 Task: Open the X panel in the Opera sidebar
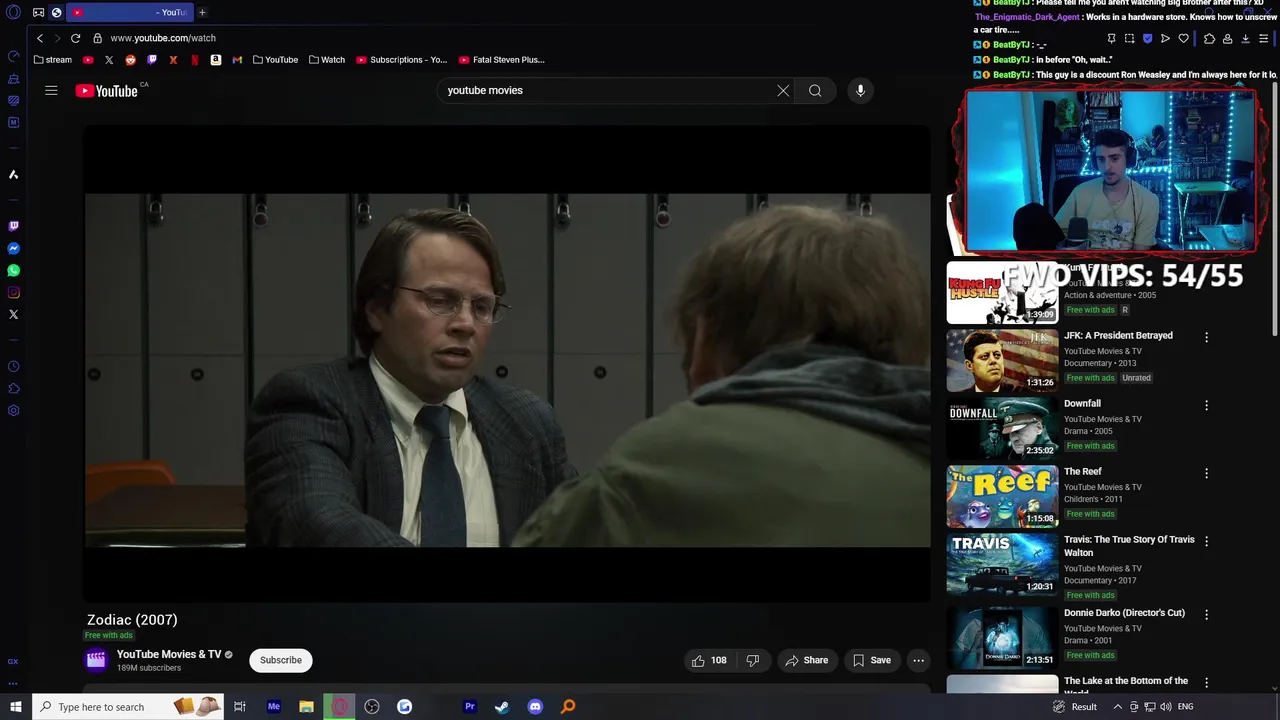click(x=13, y=315)
